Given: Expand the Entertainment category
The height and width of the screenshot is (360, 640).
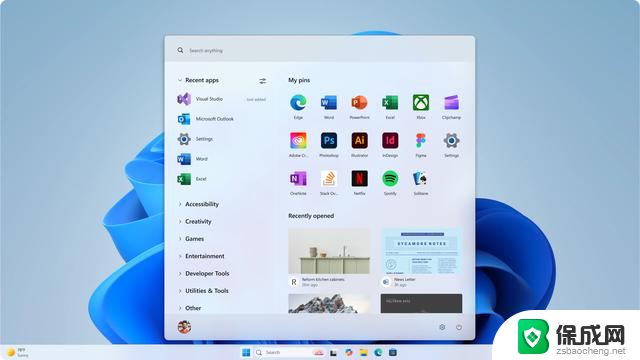Looking at the screenshot, I should [201, 256].
